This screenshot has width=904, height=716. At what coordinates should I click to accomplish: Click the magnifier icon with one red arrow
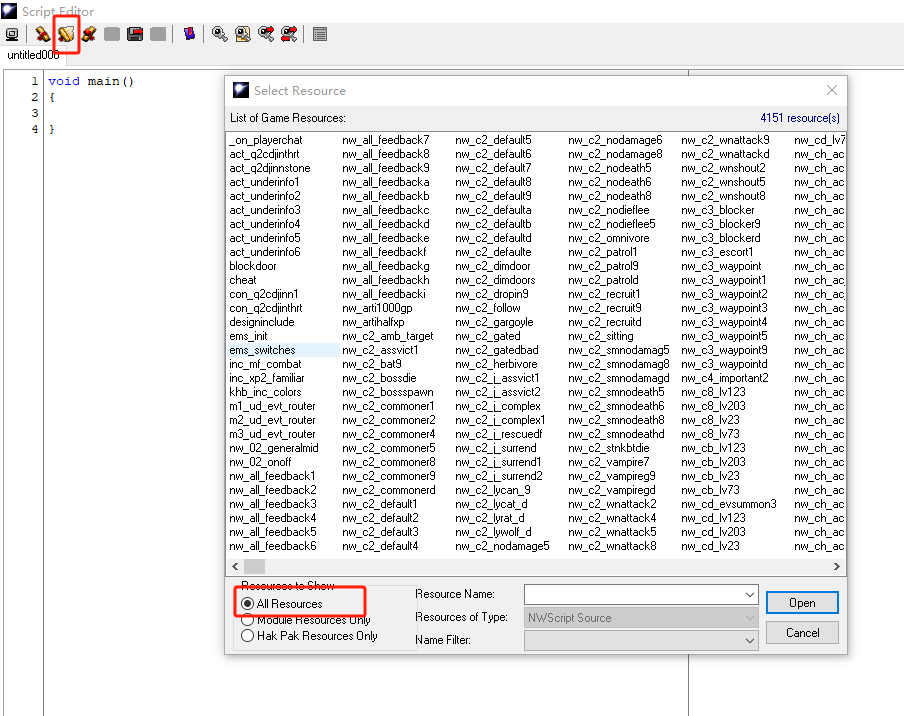point(266,34)
